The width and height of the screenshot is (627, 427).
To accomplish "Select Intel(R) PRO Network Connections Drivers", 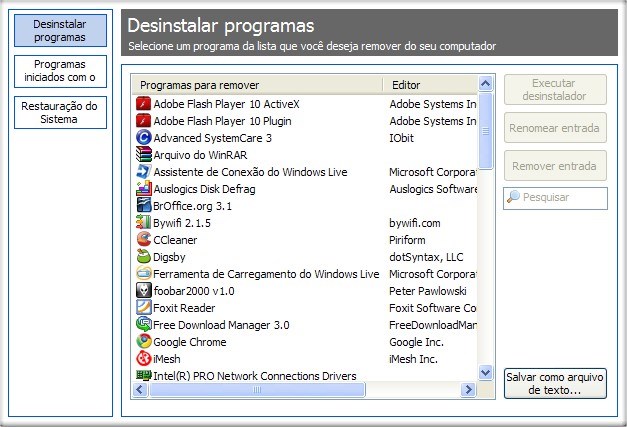I will [255, 376].
